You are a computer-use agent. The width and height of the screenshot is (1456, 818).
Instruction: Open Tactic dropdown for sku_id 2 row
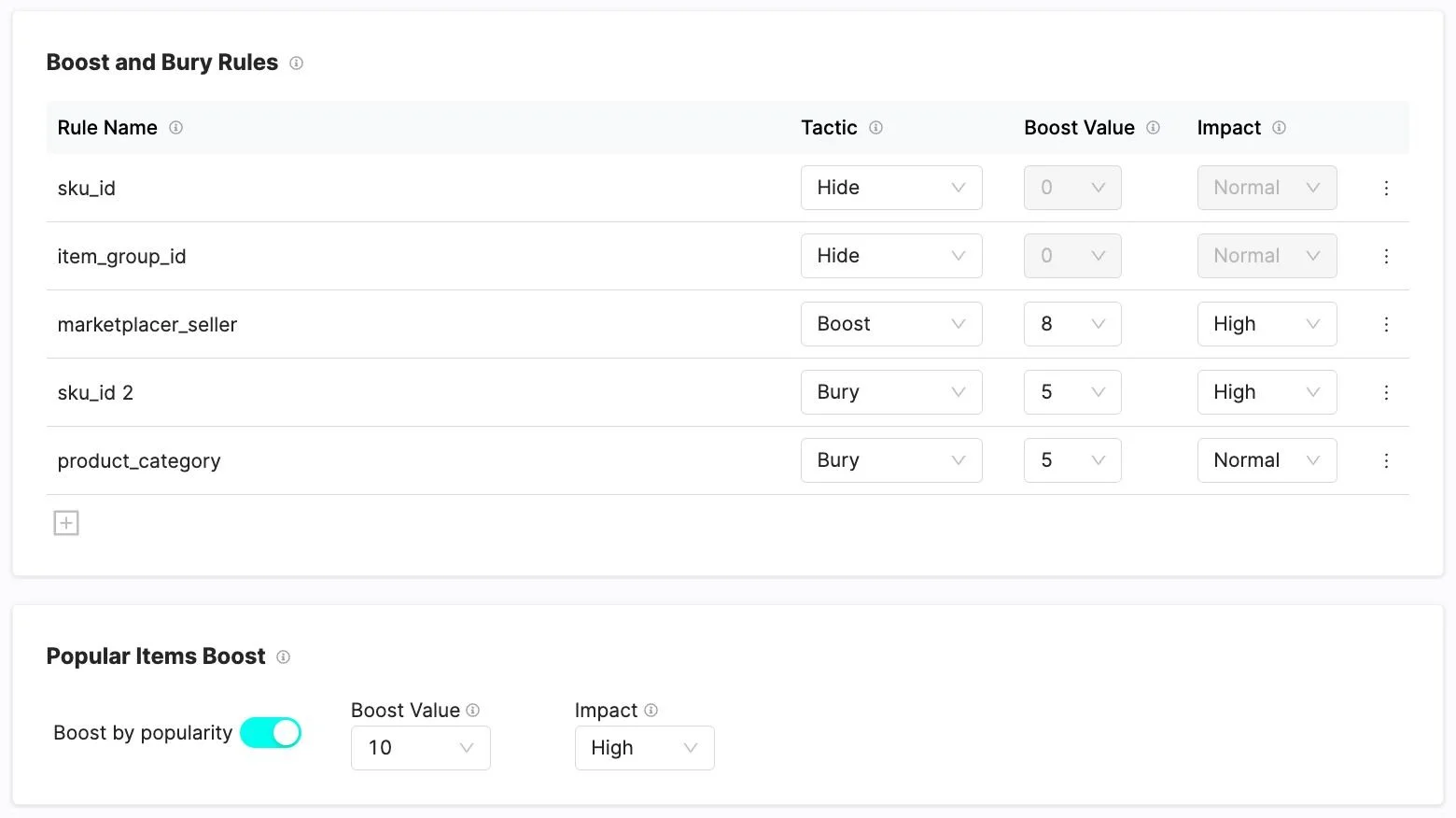[x=891, y=392]
